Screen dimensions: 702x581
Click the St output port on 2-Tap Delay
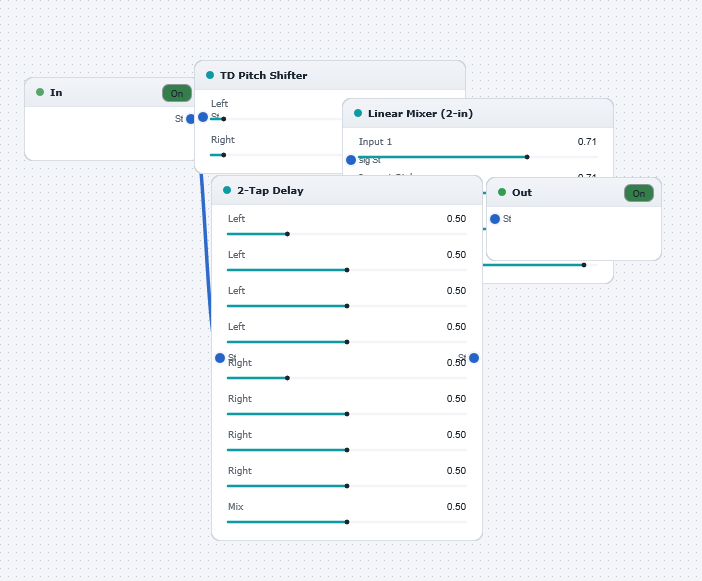click(474, 358)
